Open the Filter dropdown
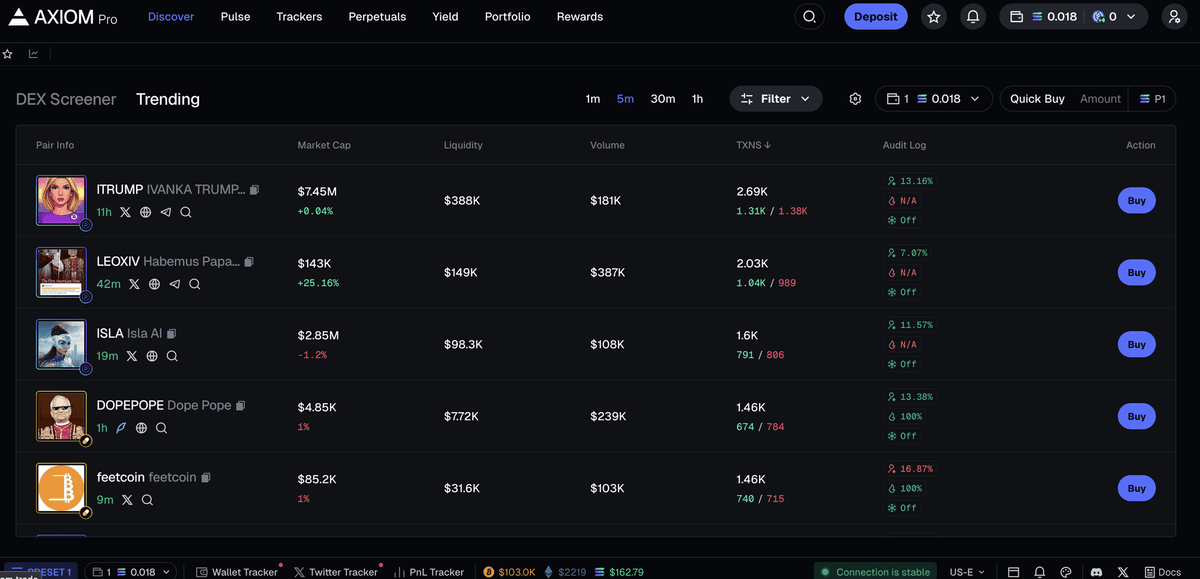 tap(776, 99)
